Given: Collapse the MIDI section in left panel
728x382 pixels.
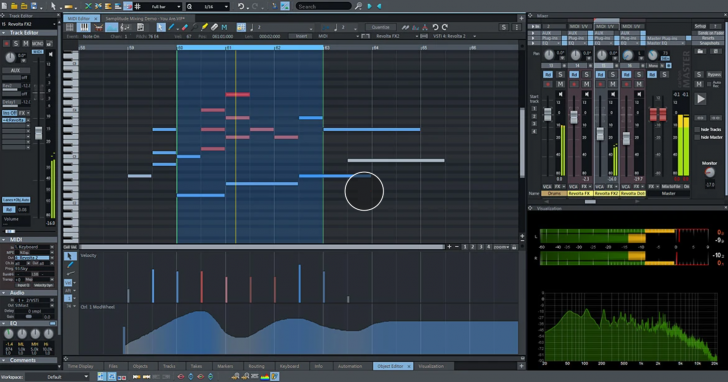Looking at the screenshot, I should [x=4, y=240].
